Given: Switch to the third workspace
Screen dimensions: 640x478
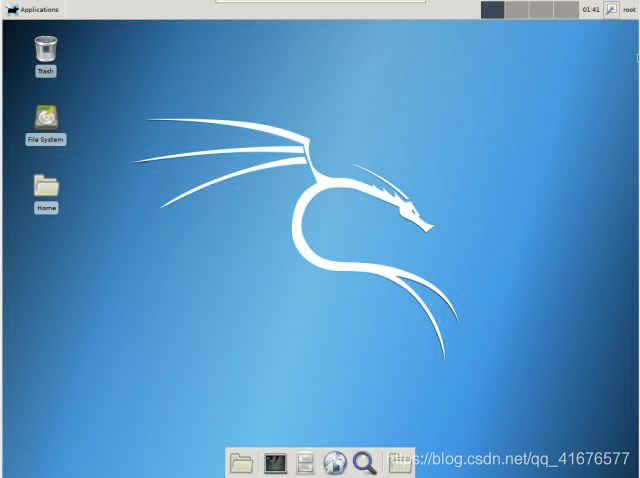Looking at the screenshot, I should click(541, 10).
